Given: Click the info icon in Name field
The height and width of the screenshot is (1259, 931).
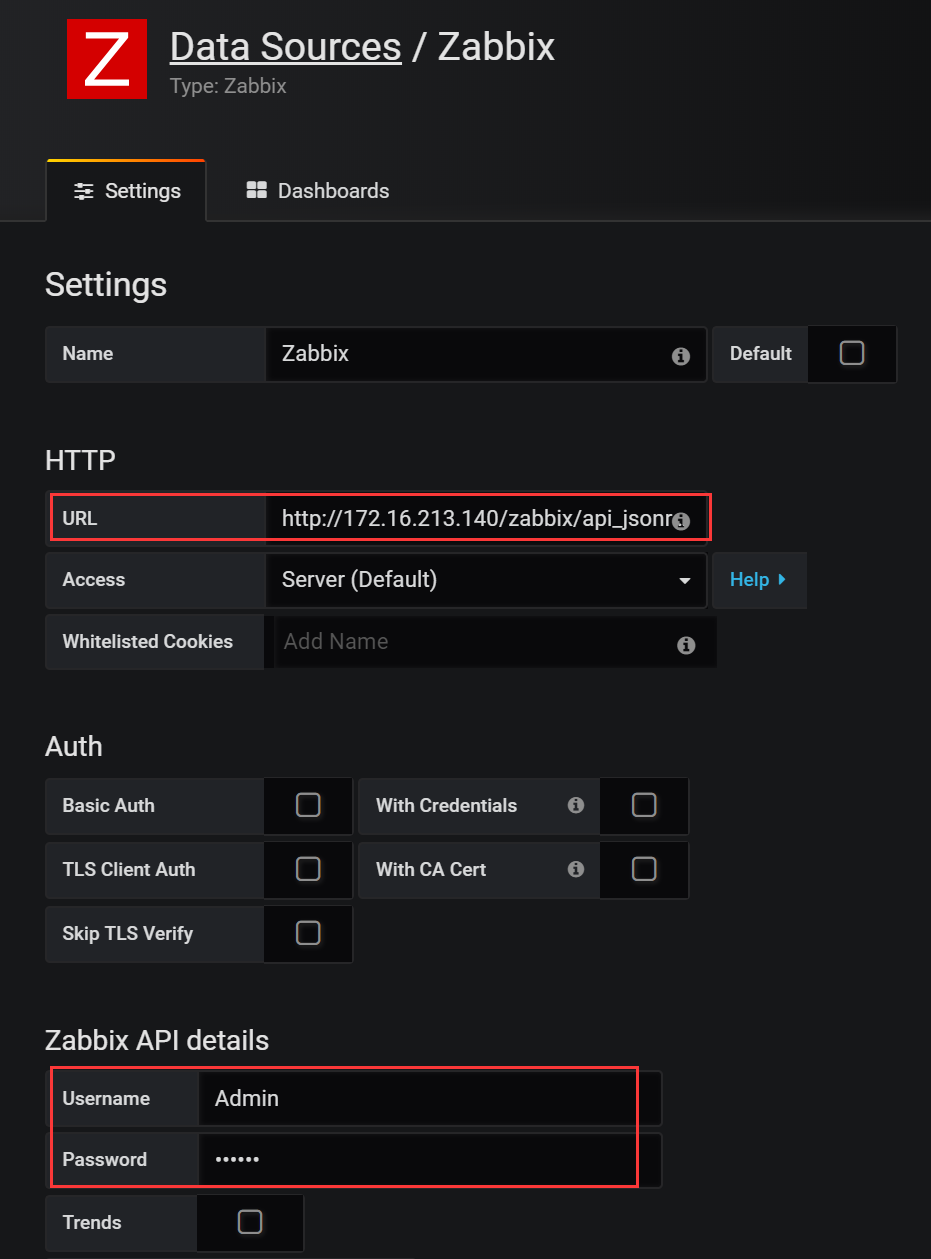Looking at the screenshot, I should coord(681,356).
